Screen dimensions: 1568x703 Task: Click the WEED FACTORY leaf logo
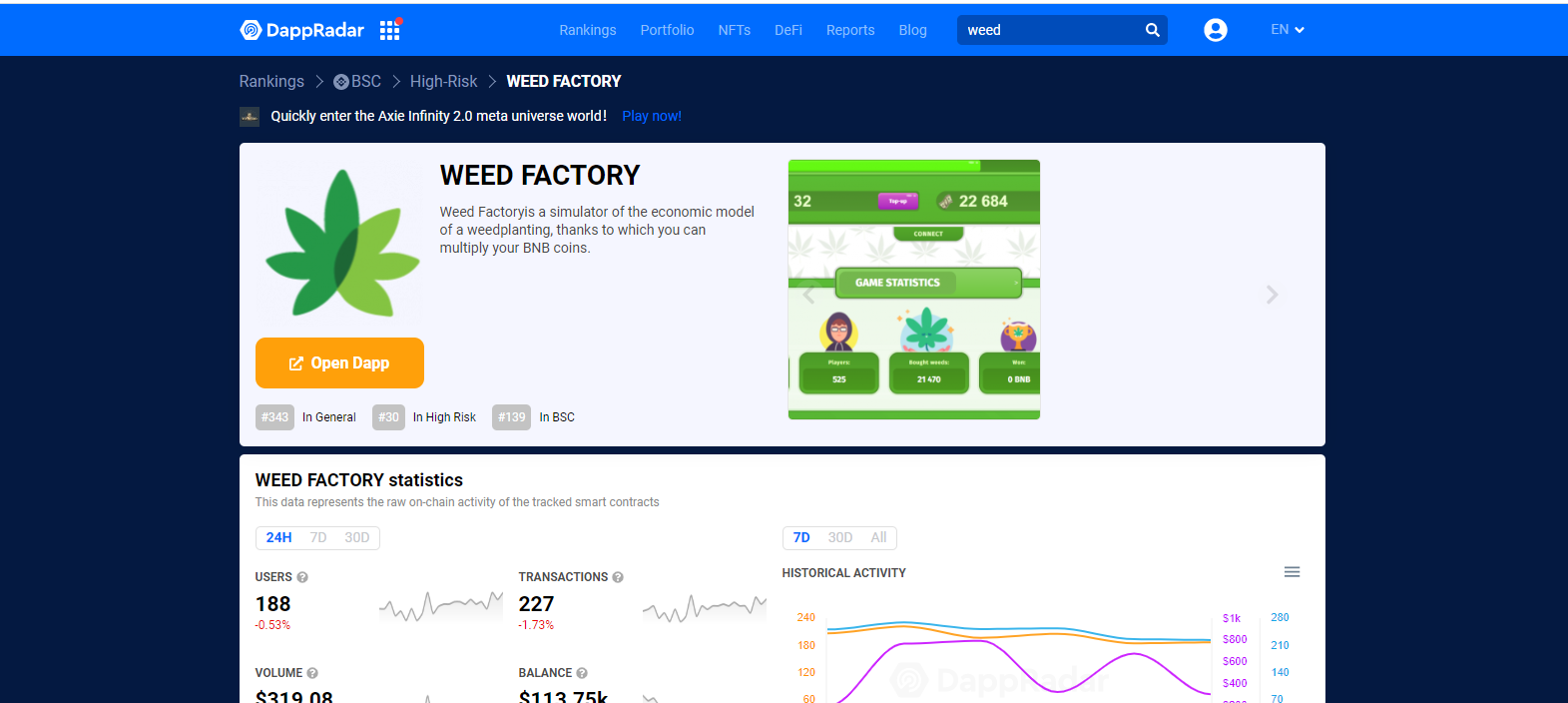coord(342,245)
